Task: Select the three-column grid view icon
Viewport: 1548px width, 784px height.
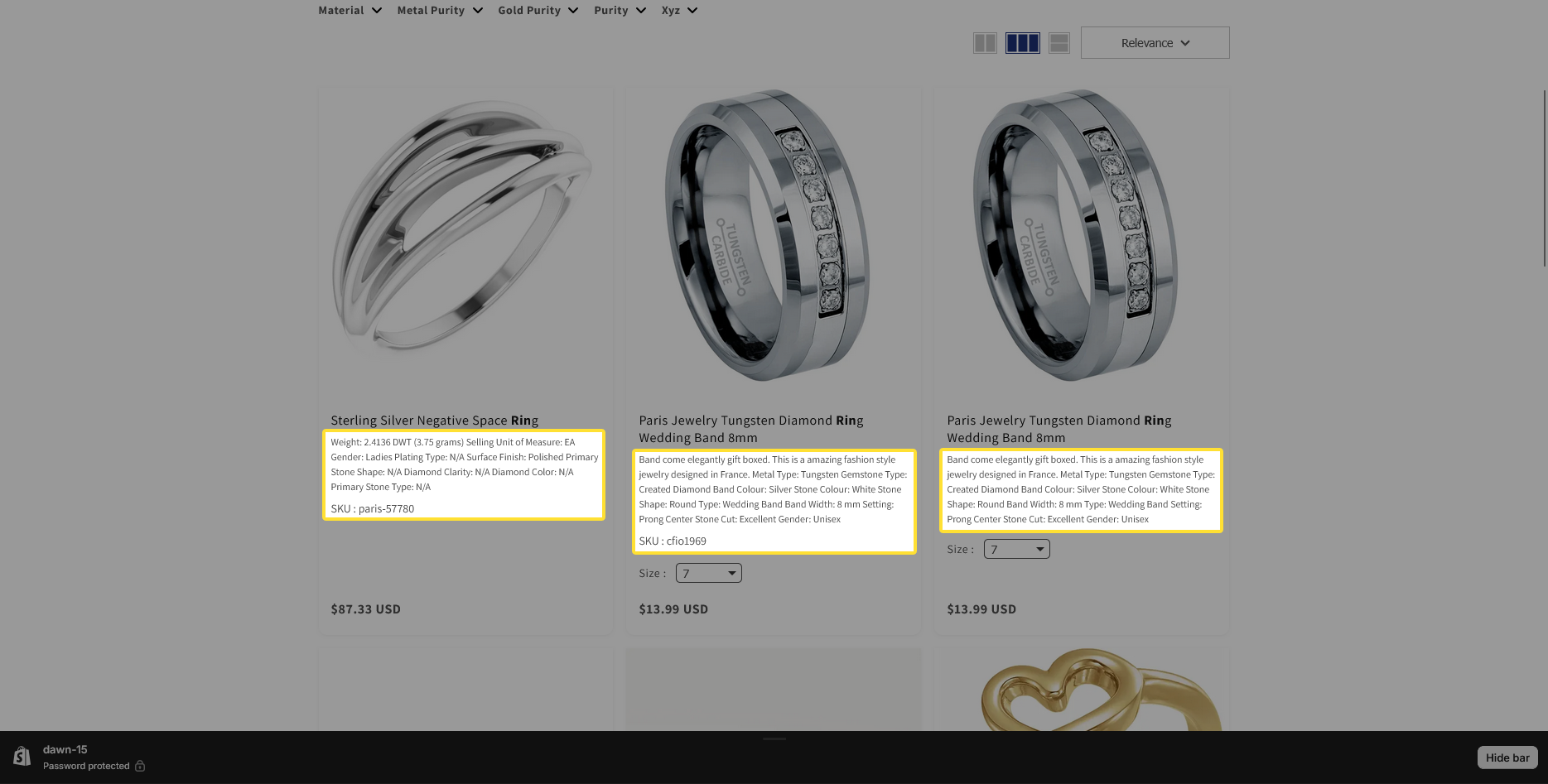Action: click(1022, 43)
